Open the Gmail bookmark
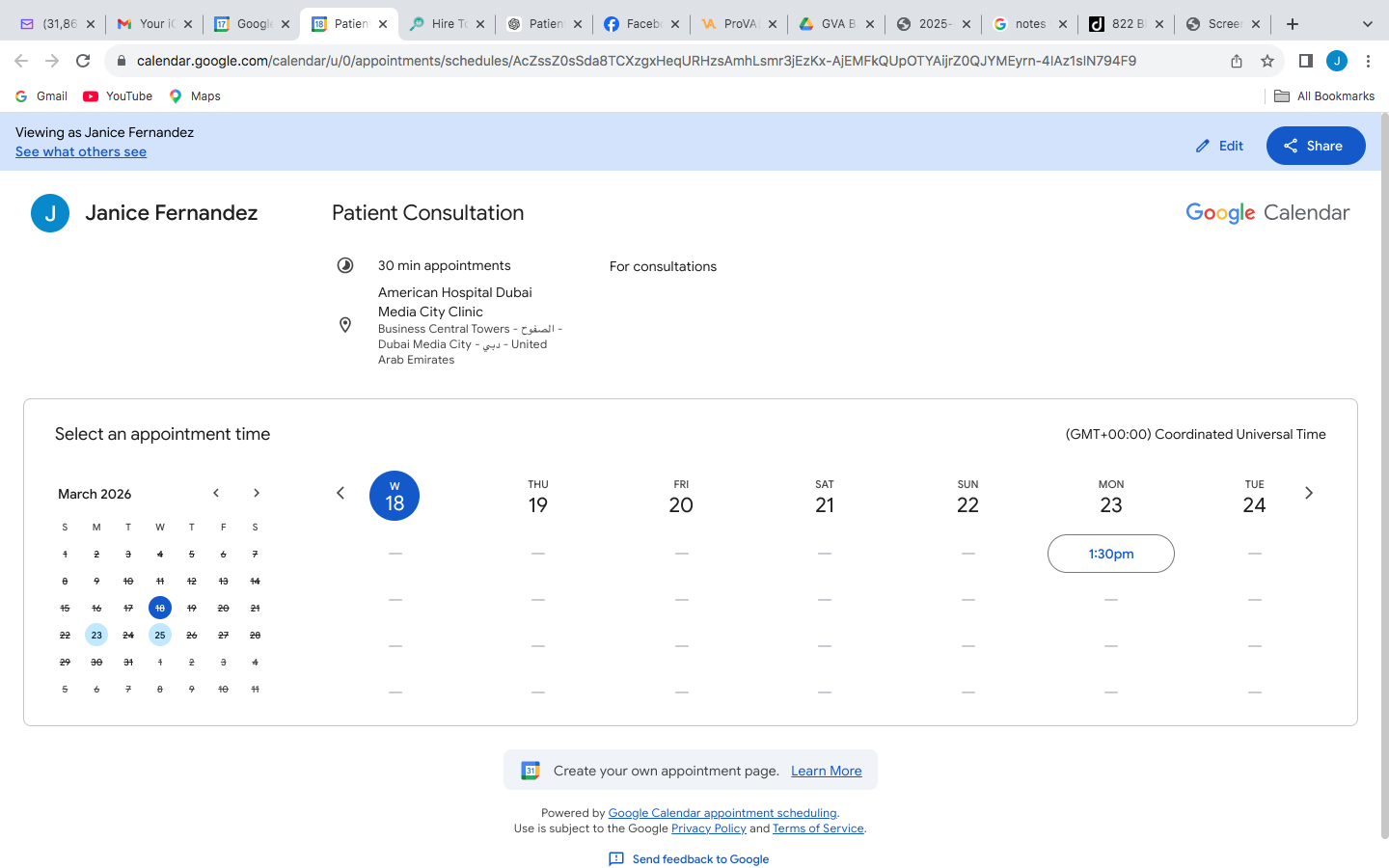Image resolution: width=1389 pixels, height=868 pixels. (x=41, y=96)
